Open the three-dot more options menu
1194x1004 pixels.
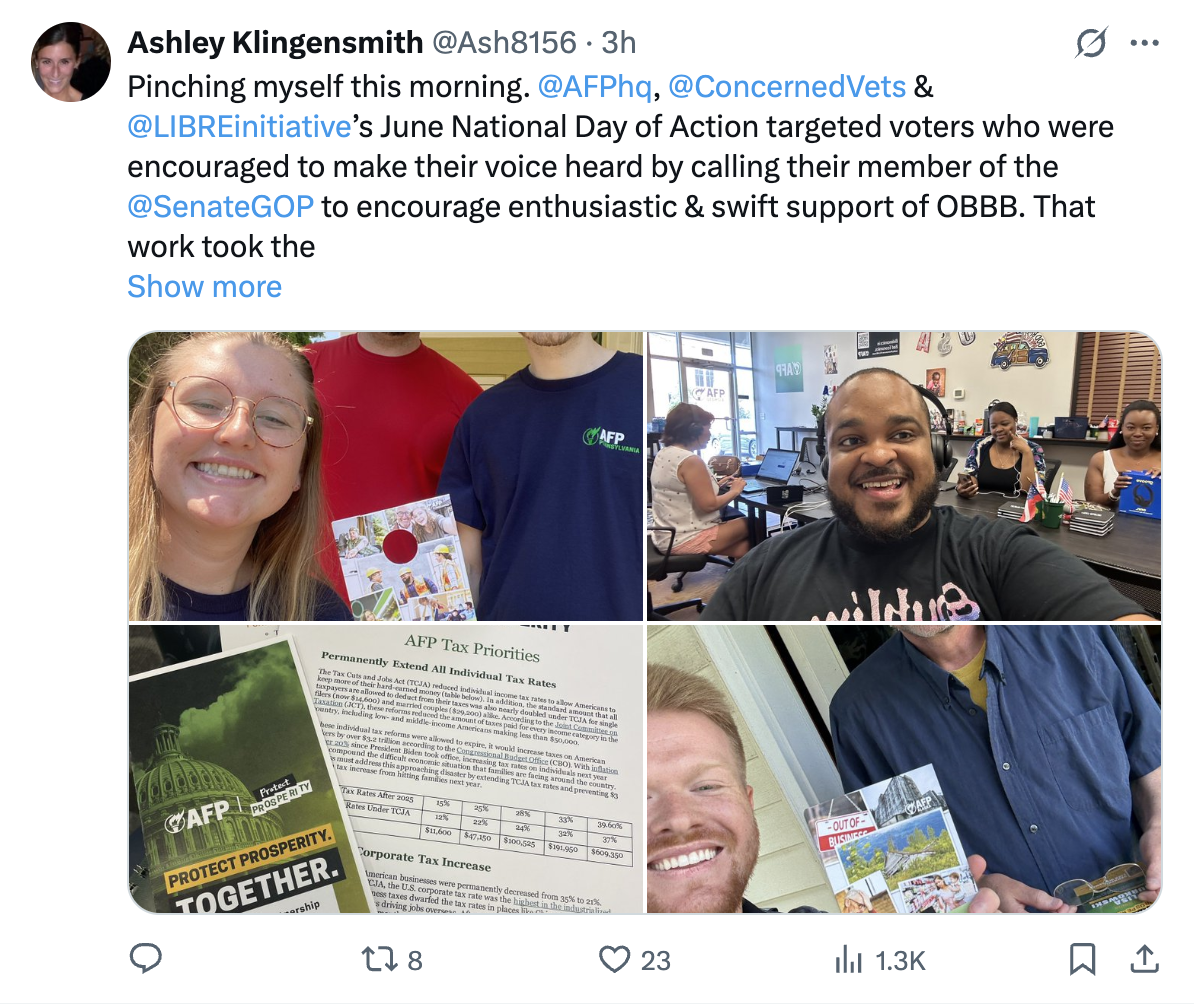(1145, 43)
